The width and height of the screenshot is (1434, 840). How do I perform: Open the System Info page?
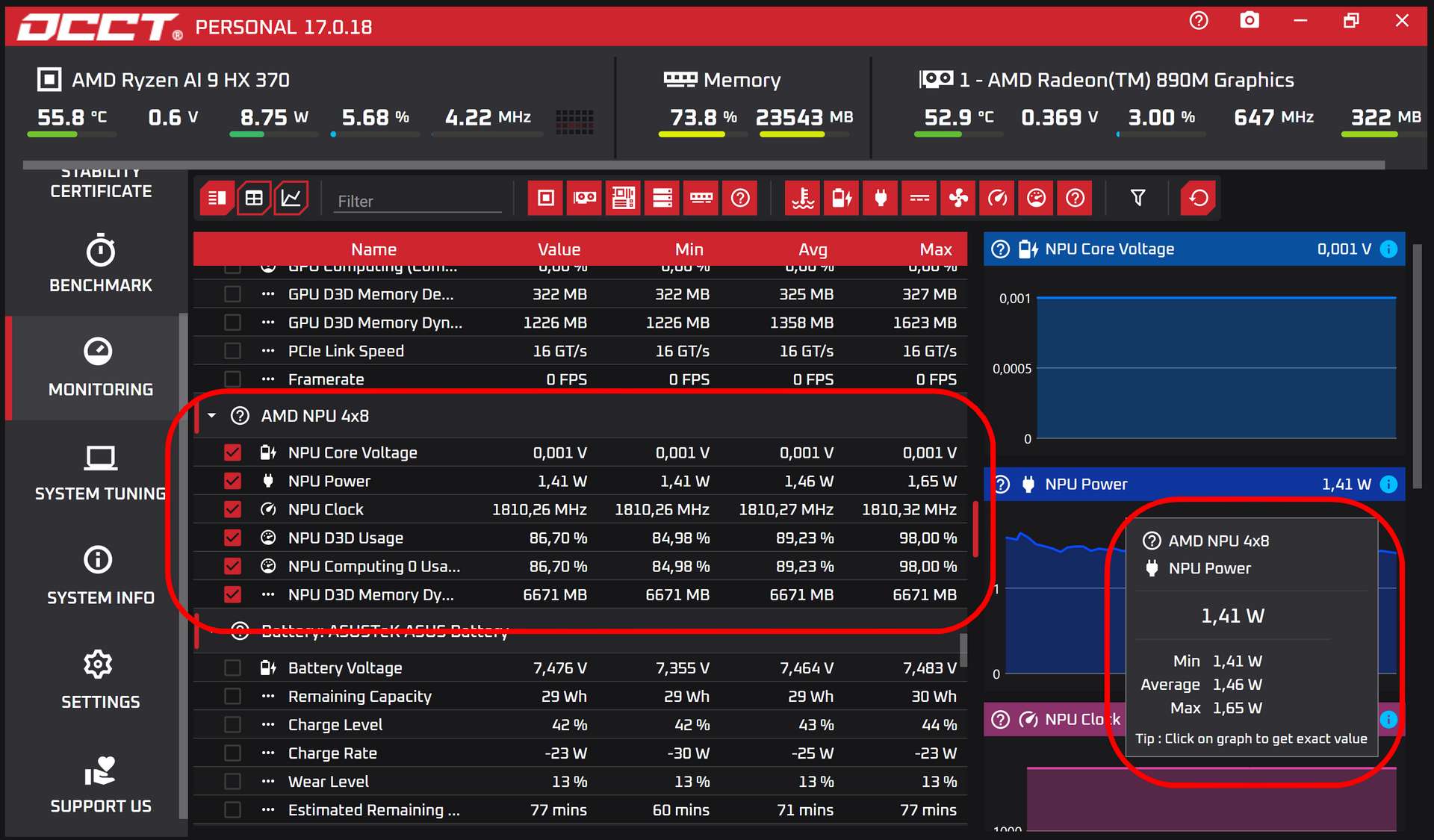tap(101, 577)
